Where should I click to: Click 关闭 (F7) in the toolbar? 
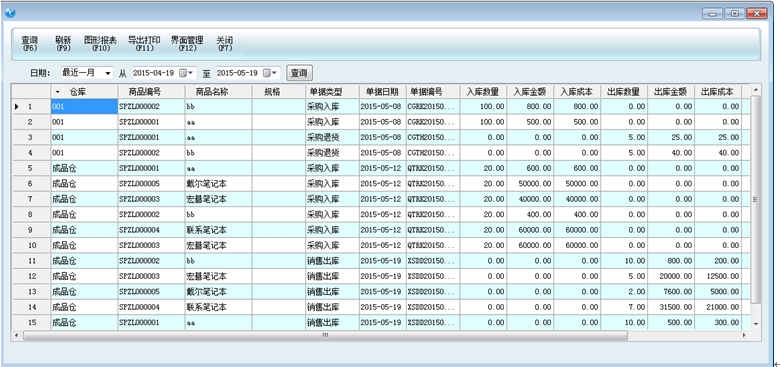point(225,44)
